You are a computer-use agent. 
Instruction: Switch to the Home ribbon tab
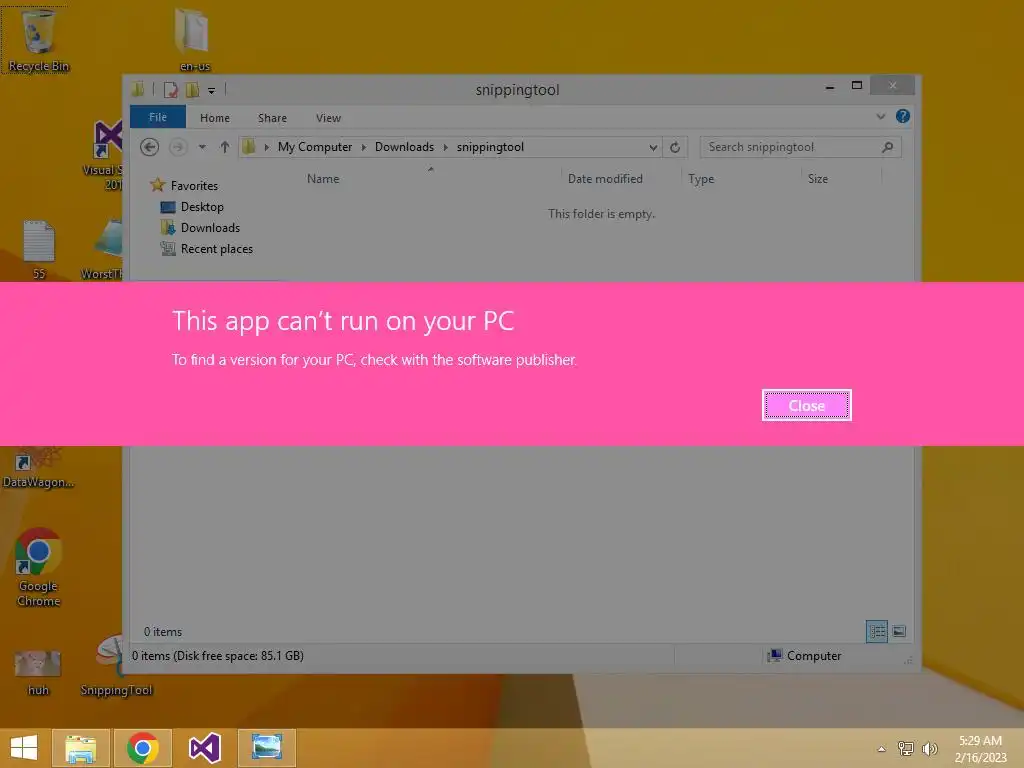click(215, 118)
